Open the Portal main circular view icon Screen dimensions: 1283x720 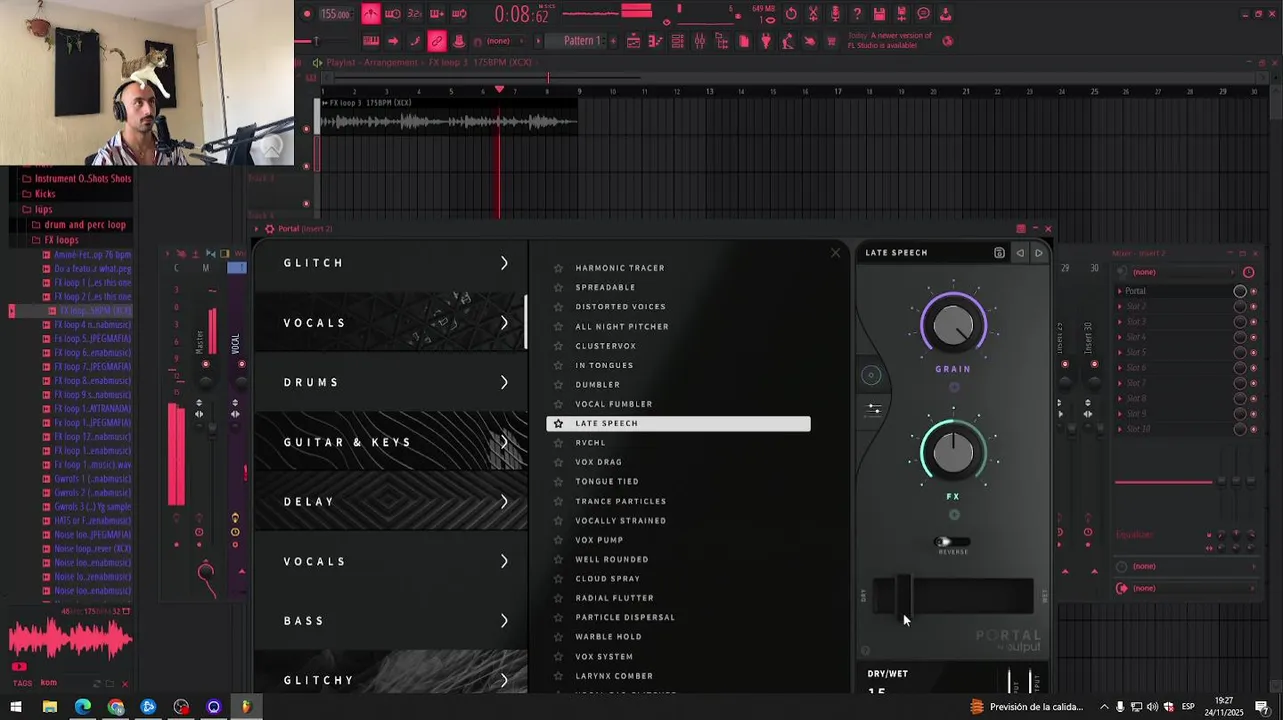pyautogui.click(x=871, y=375)
